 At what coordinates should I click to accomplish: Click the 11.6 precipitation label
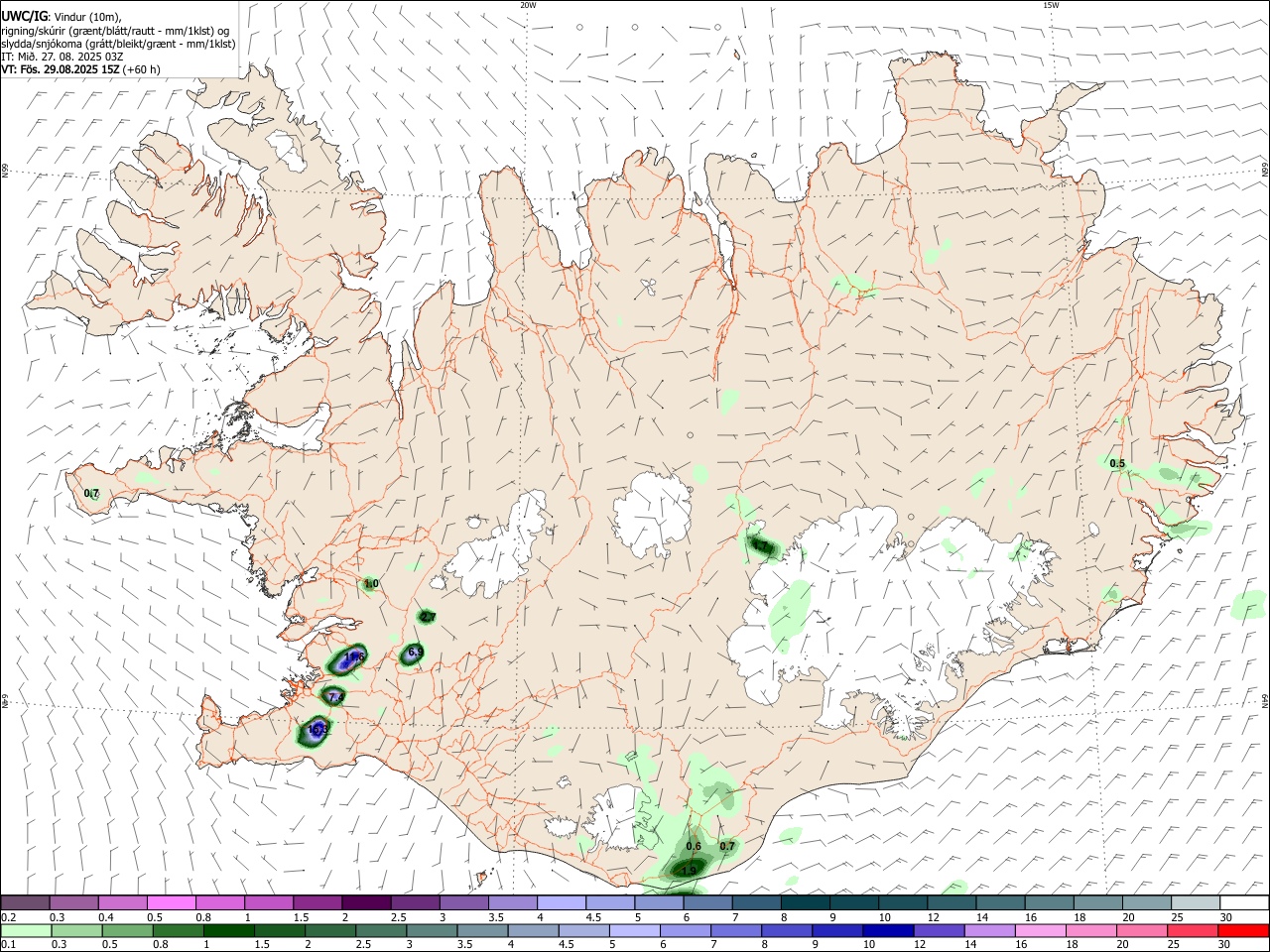[355, 657]
